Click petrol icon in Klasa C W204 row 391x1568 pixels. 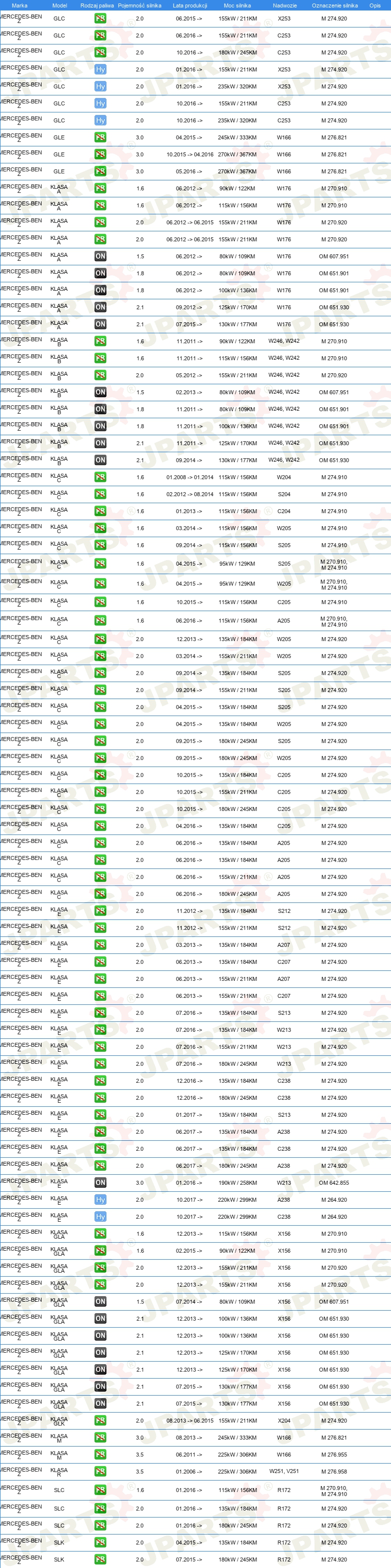click(100, 477)
